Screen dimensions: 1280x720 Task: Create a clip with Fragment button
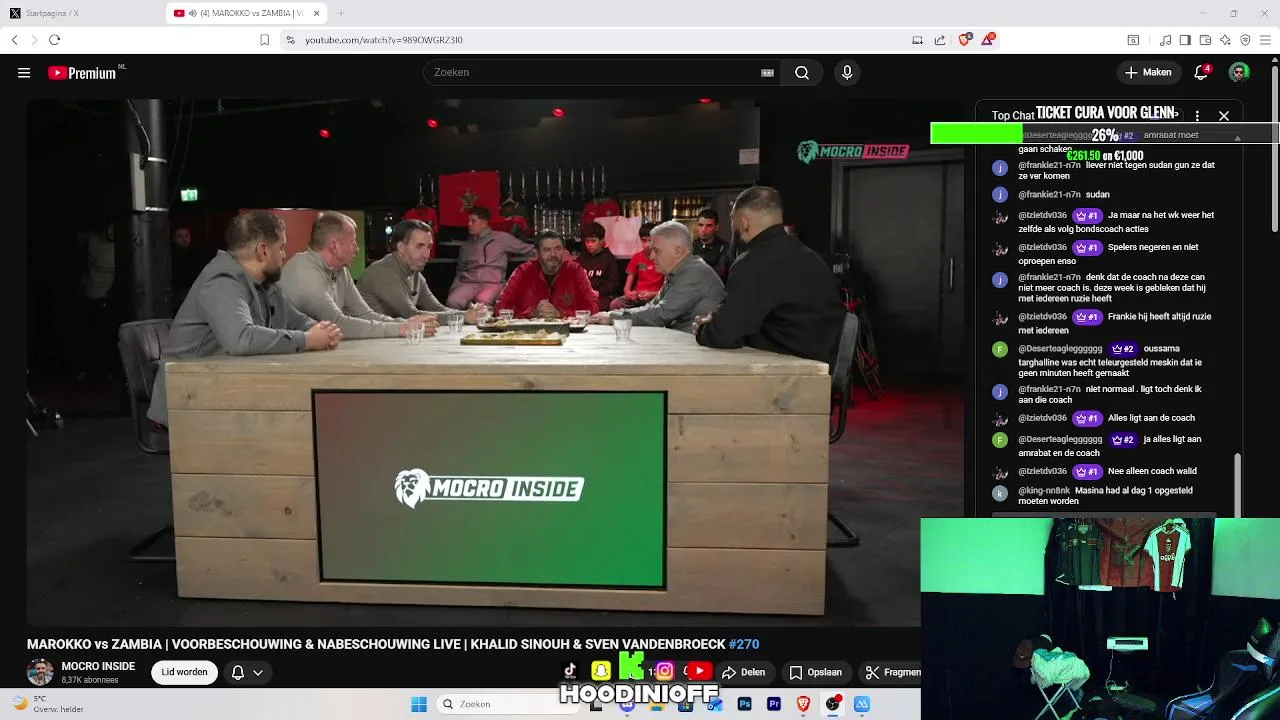point(890,672)
